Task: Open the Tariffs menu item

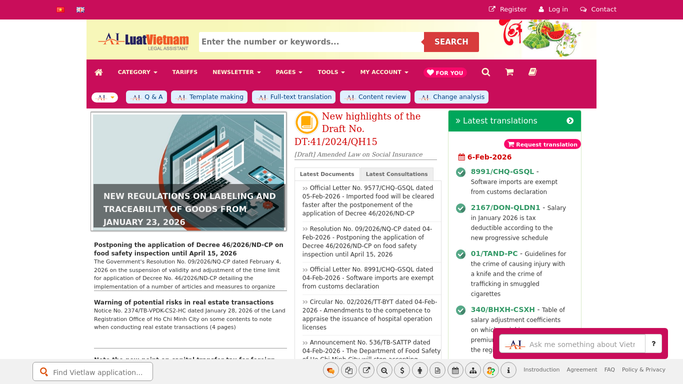Action: (x=185, y=72)
